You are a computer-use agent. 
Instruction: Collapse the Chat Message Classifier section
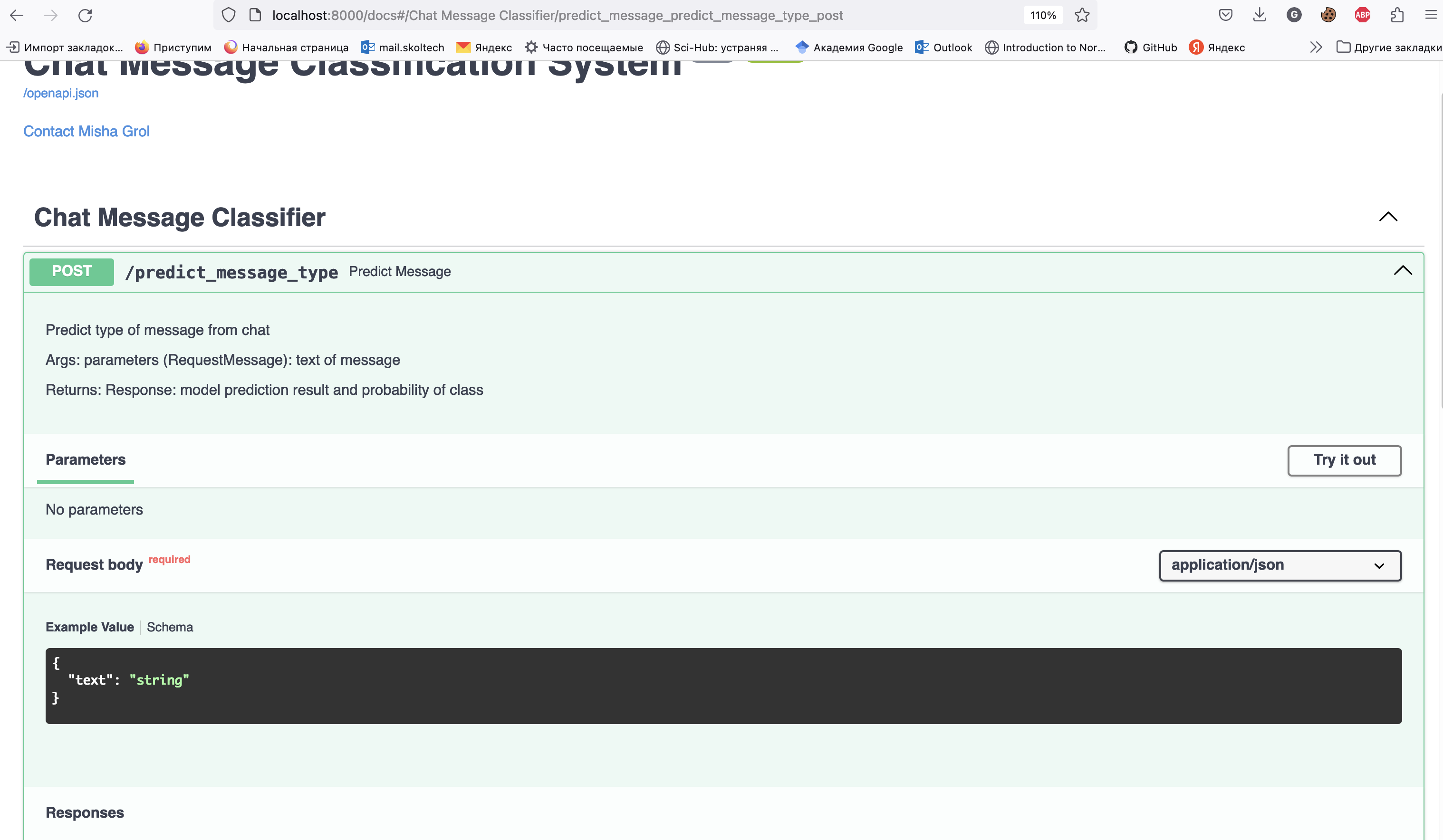click(x=1388, y=217)
